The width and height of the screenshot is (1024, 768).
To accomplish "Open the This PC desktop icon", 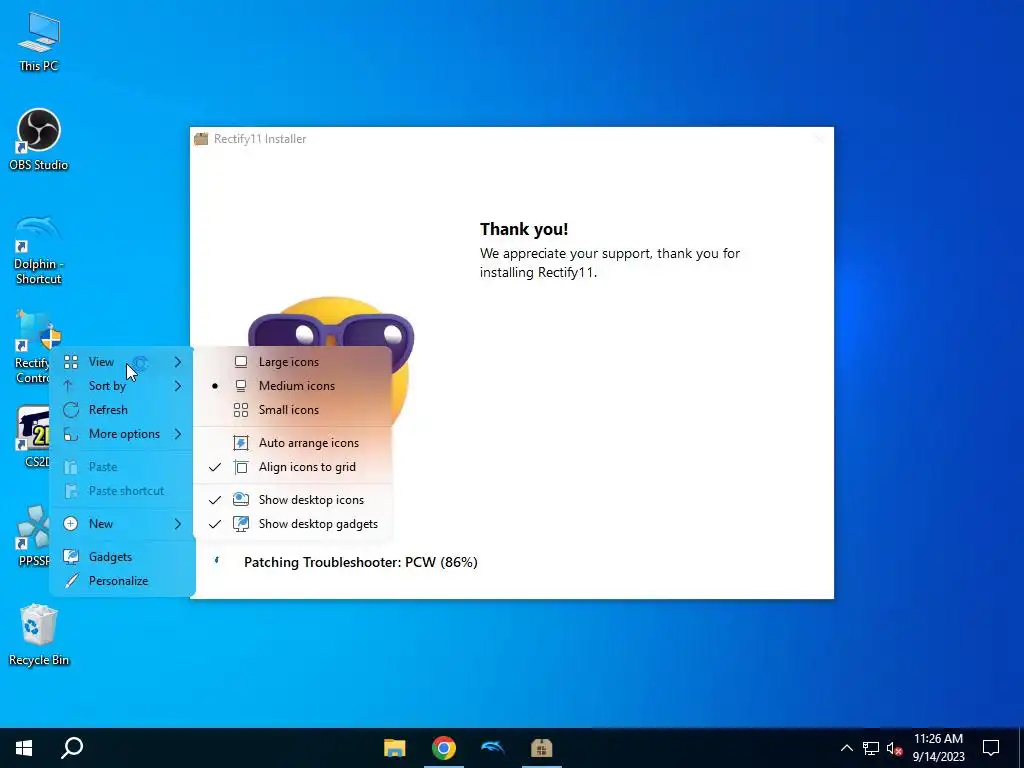I will pos(39,41).
